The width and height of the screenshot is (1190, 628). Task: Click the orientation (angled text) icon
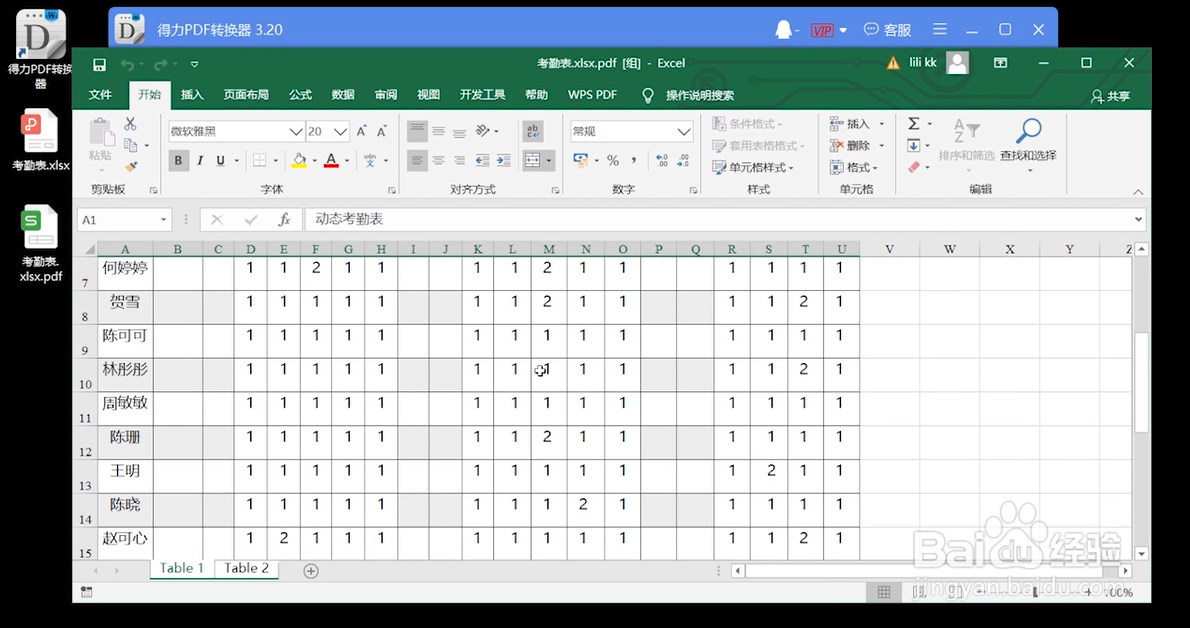click(x=483, y=131)
